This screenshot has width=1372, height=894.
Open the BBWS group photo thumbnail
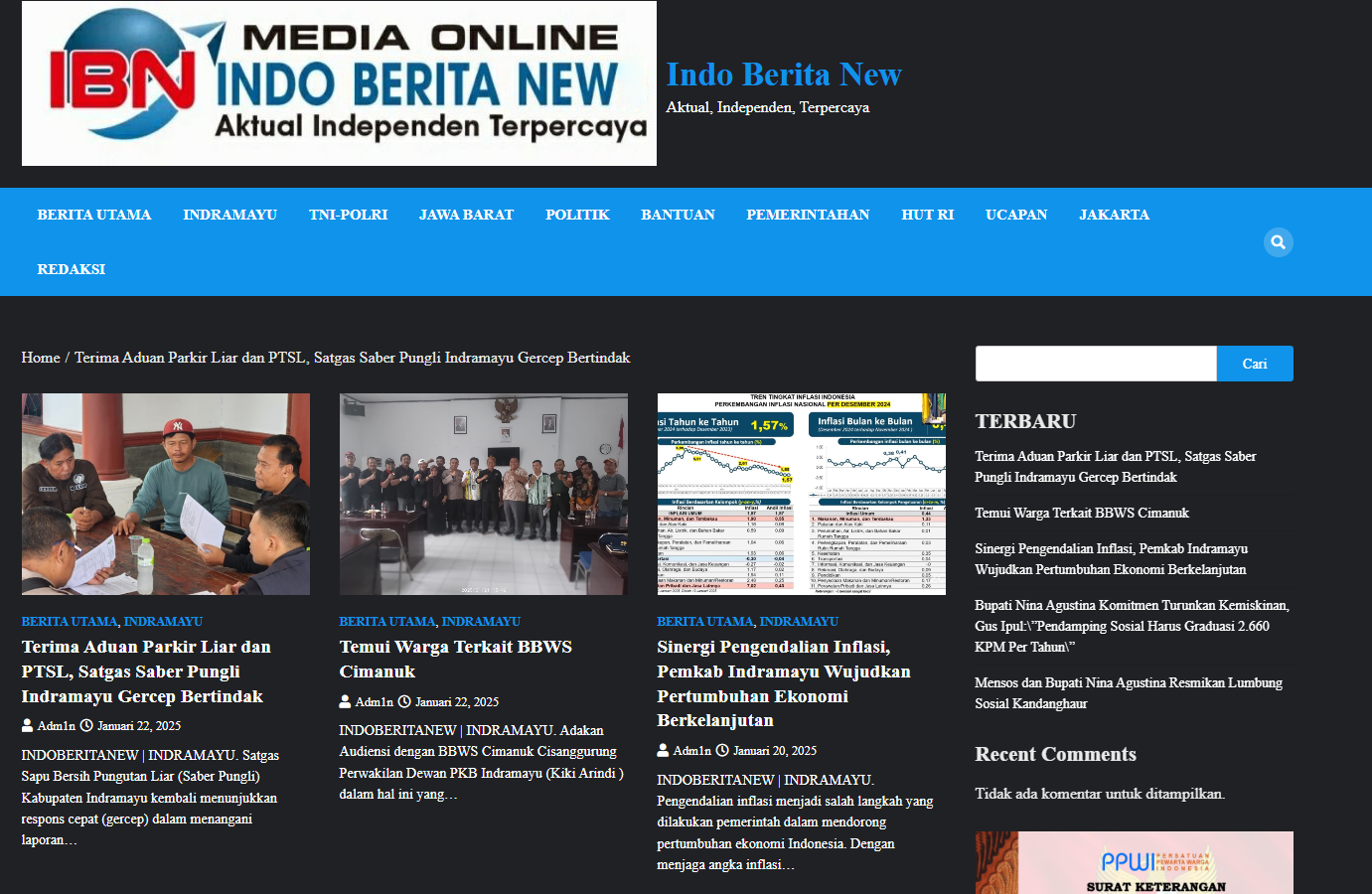pos(483,494)
